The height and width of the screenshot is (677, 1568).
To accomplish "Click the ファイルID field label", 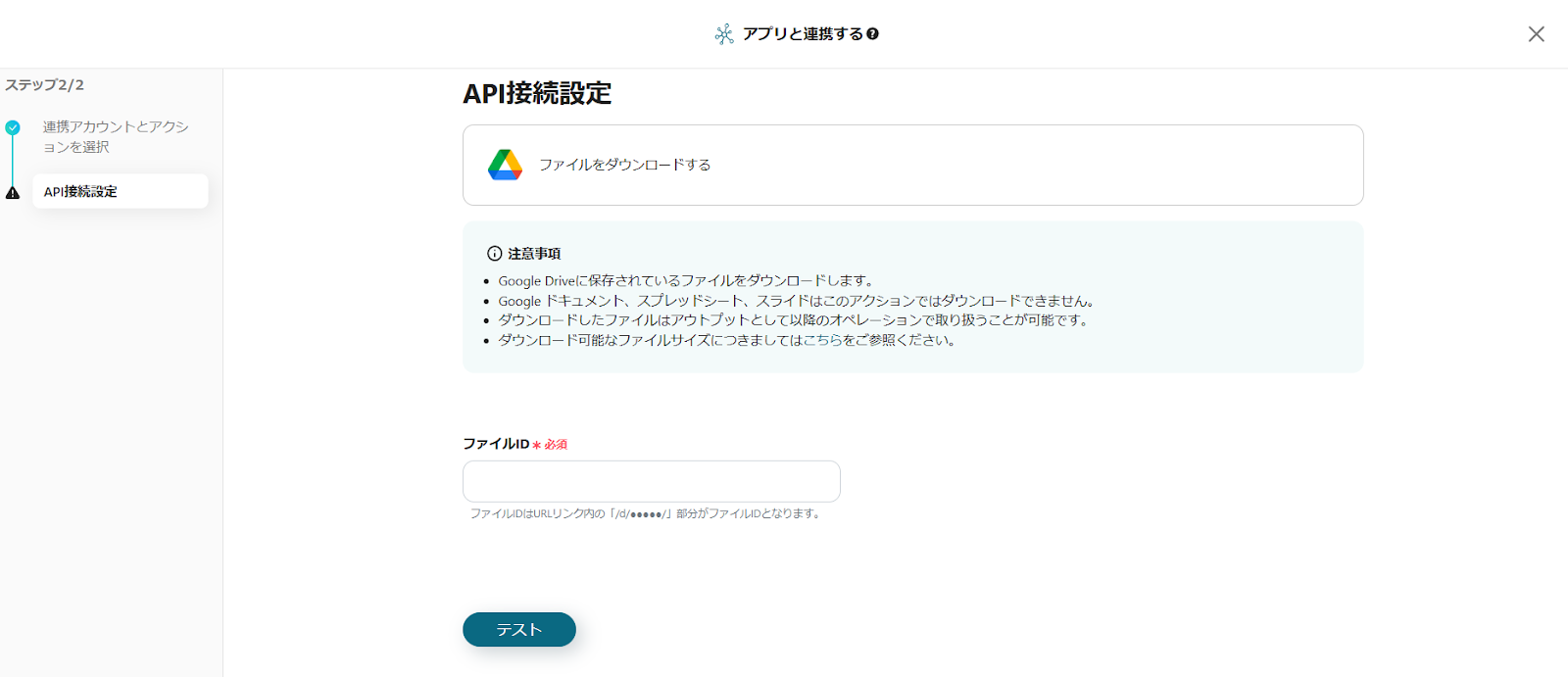I will click(496, 444).
